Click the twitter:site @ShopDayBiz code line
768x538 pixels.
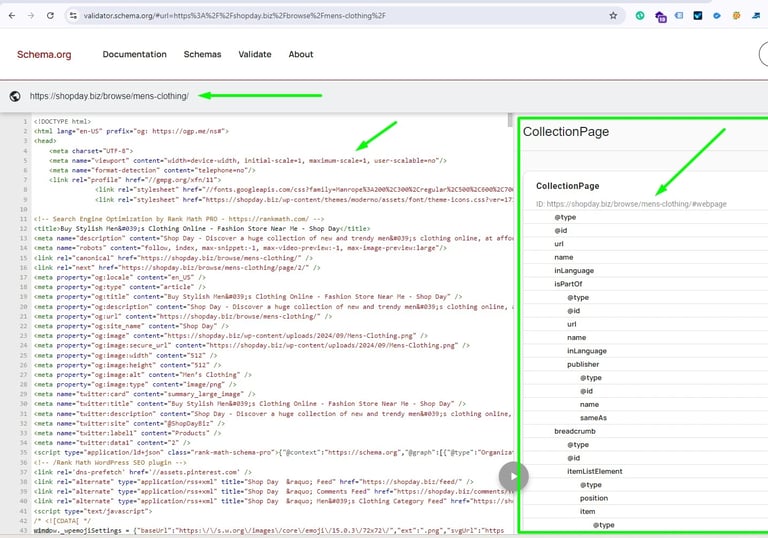pos(129,423)
